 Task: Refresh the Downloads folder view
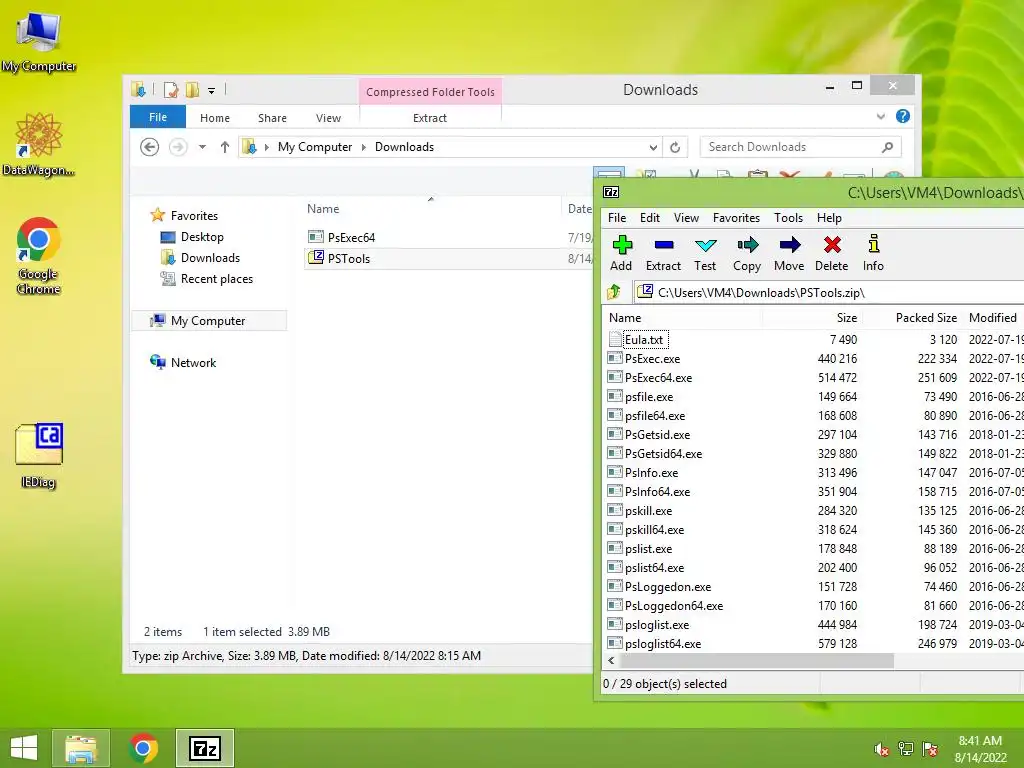click(675, 147)
